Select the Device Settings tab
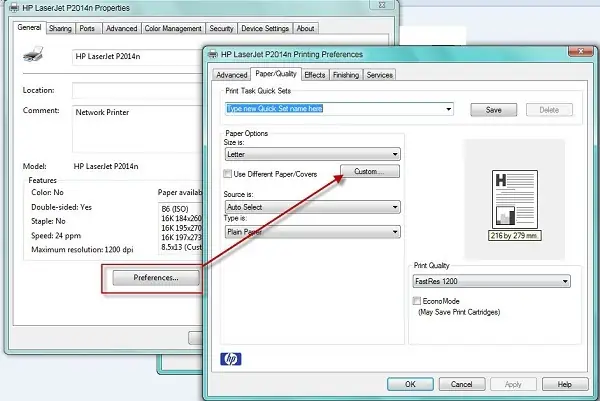 [265, 29]
